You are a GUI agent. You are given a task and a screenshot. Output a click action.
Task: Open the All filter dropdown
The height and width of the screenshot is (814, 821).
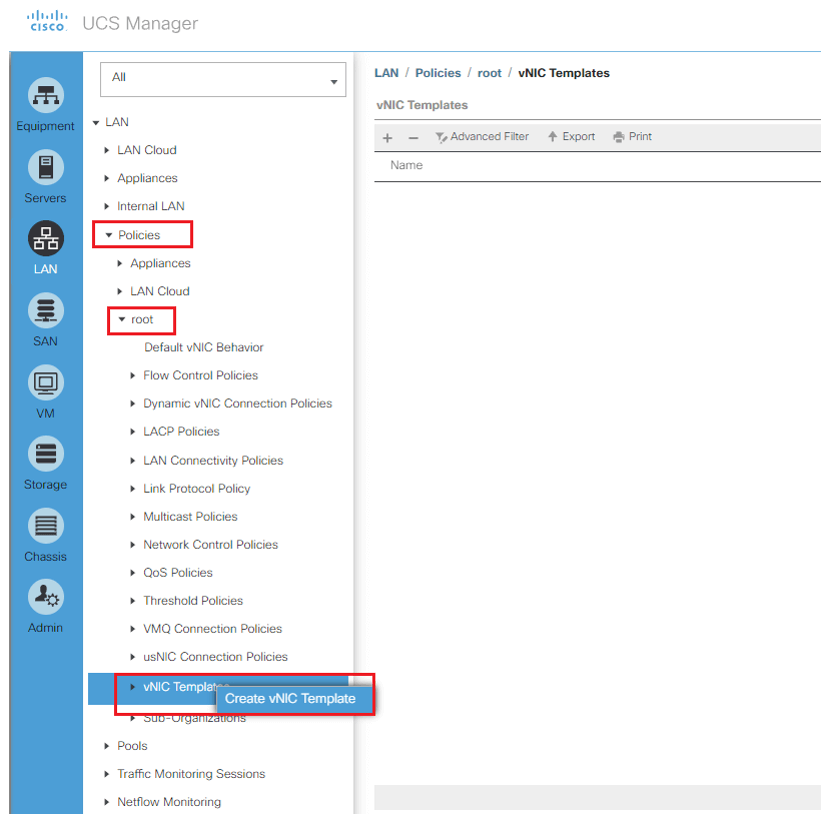point(223,80)
